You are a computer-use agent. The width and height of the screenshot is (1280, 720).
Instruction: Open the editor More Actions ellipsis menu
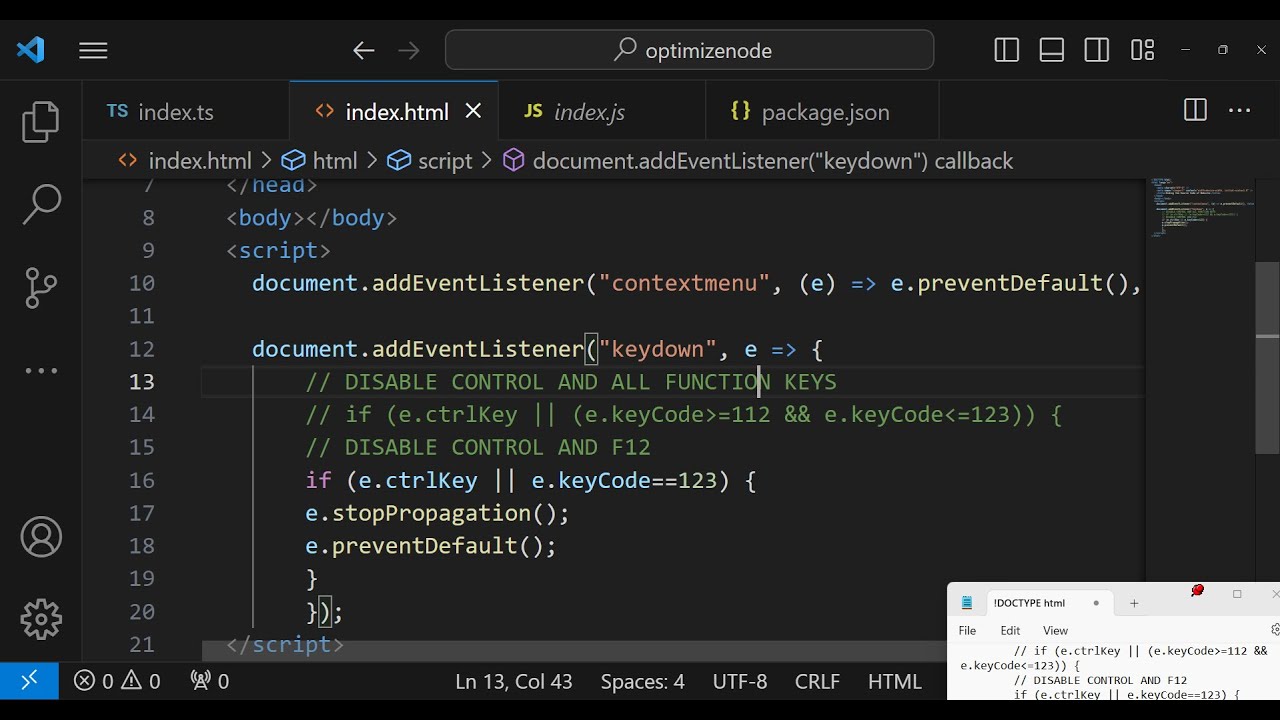point(1240,111)
